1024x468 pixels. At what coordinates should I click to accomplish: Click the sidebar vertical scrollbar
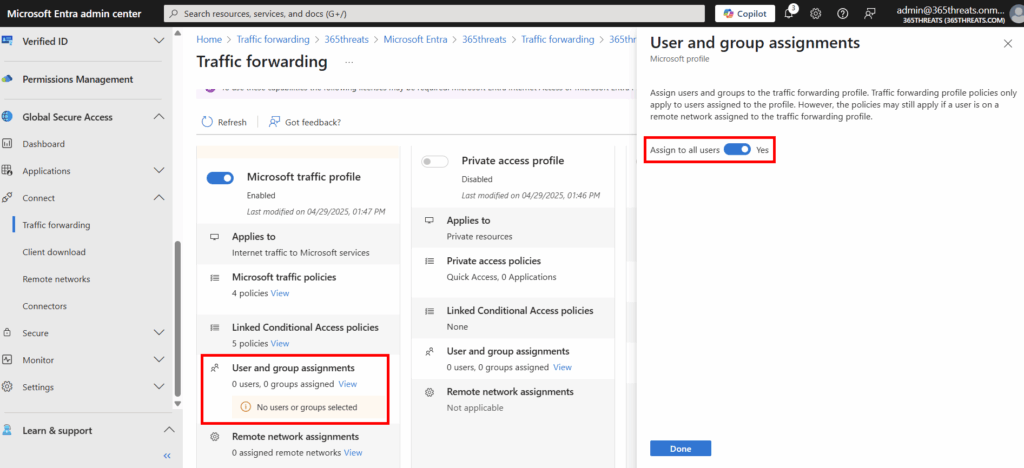(178, 317)
